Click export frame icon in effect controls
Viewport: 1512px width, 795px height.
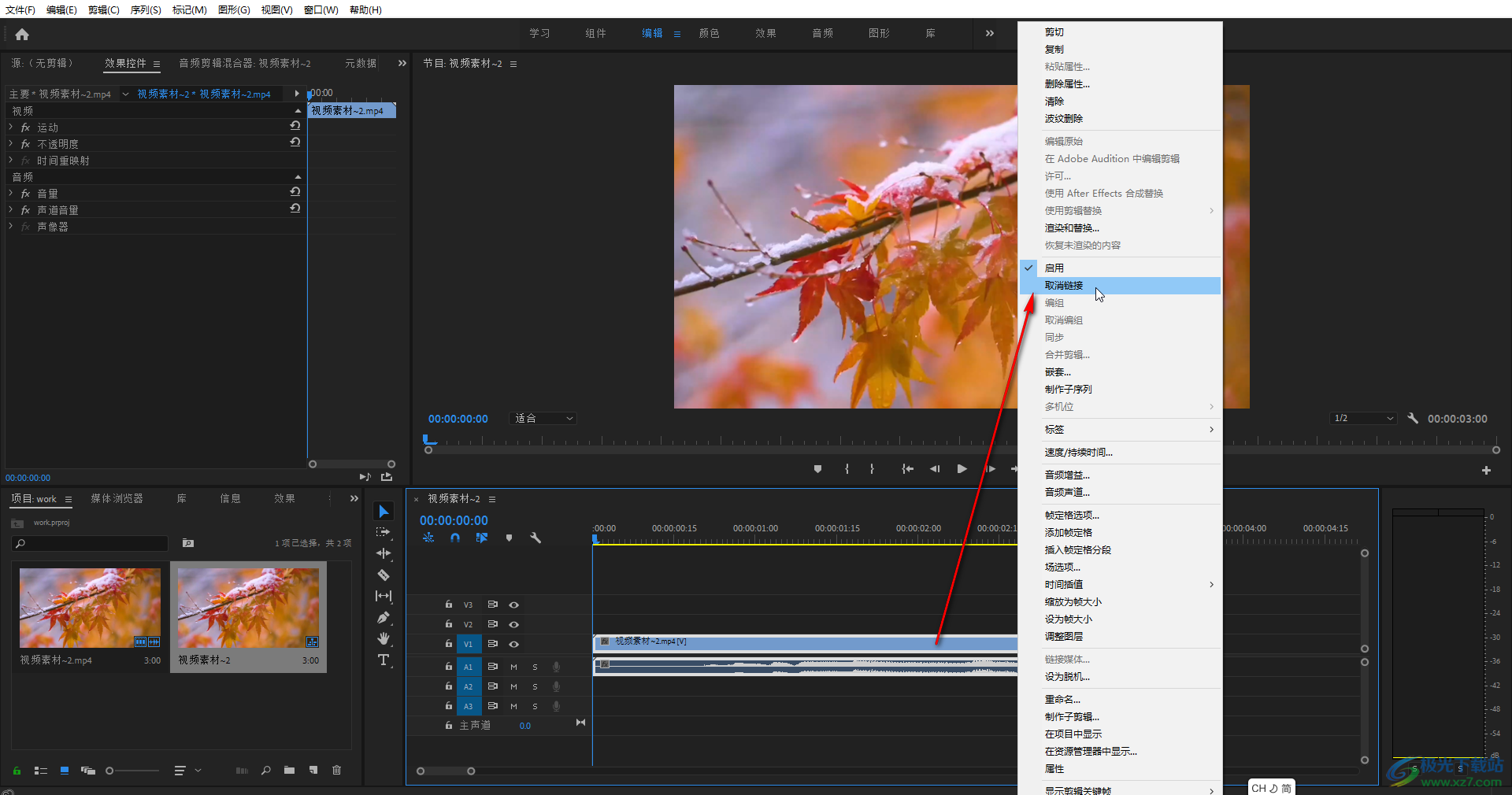coord(387,477)
